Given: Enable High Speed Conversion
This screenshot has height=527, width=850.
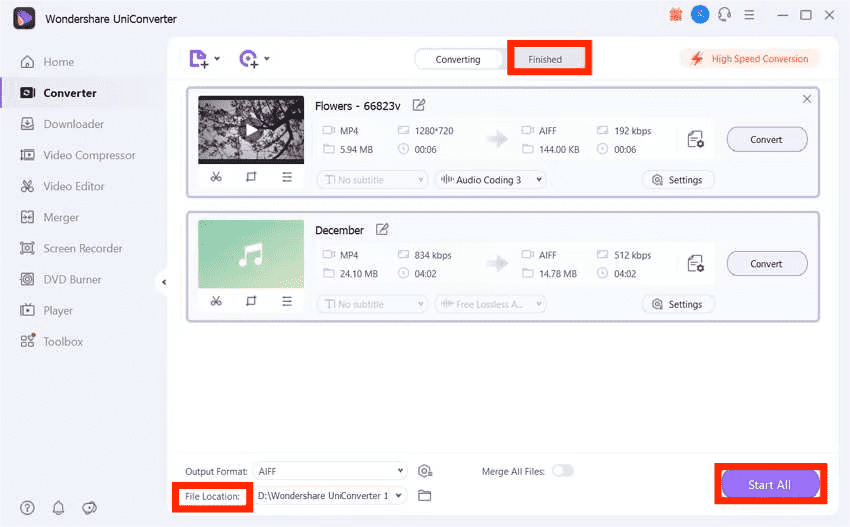Looking at the screenshot, I should click(750, 59).
